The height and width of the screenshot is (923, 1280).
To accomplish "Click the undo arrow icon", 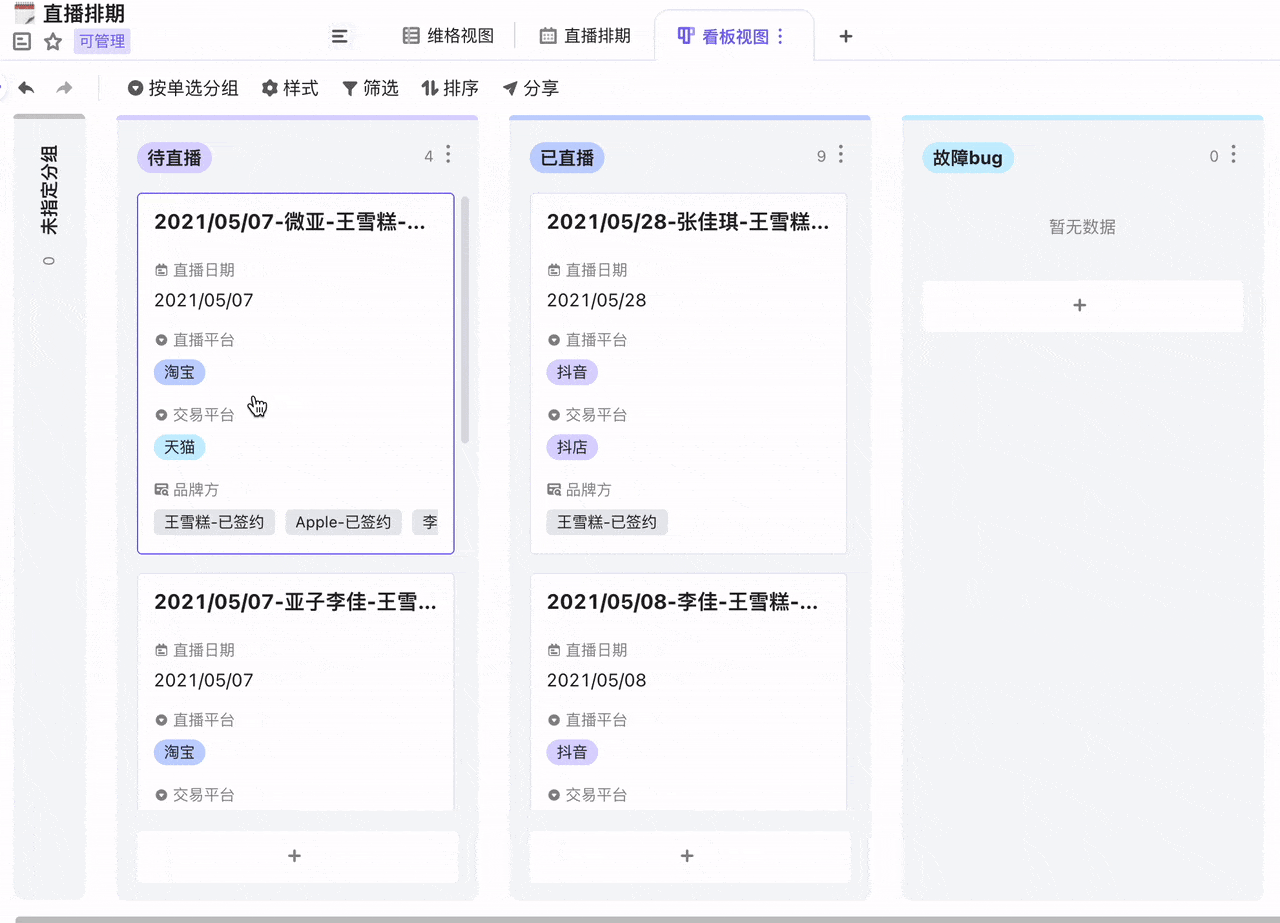I will pyautogui.click(x=27, y=88).
